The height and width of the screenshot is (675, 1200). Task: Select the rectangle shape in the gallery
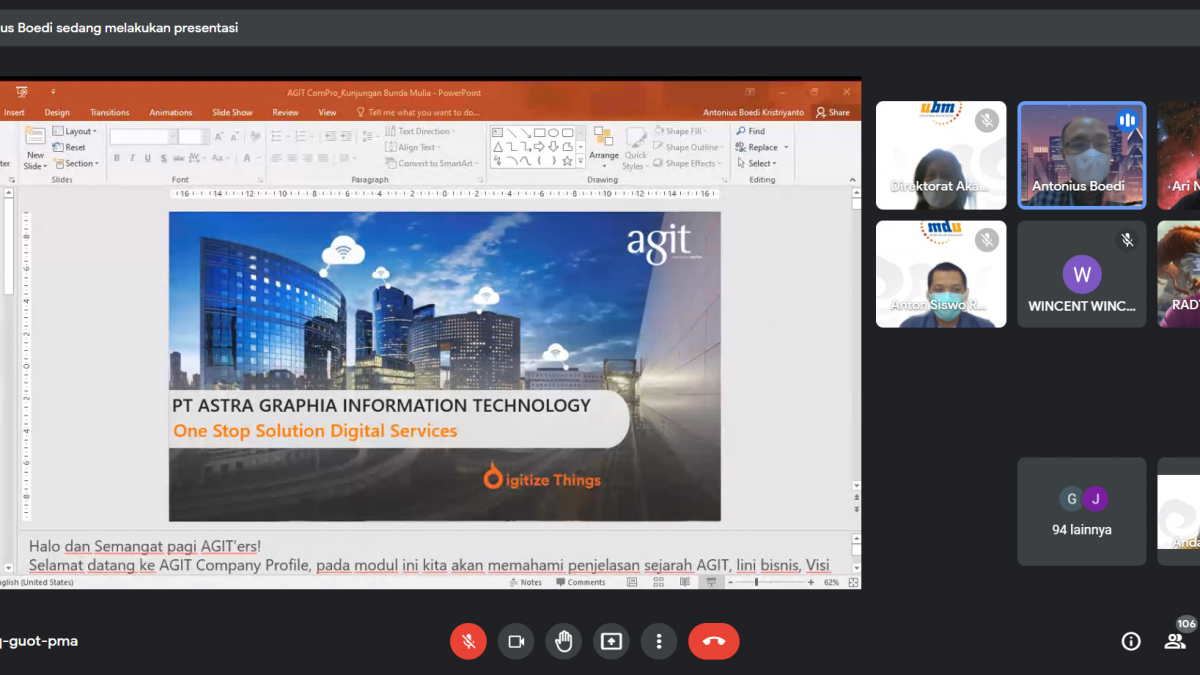(x=540, y=132)
